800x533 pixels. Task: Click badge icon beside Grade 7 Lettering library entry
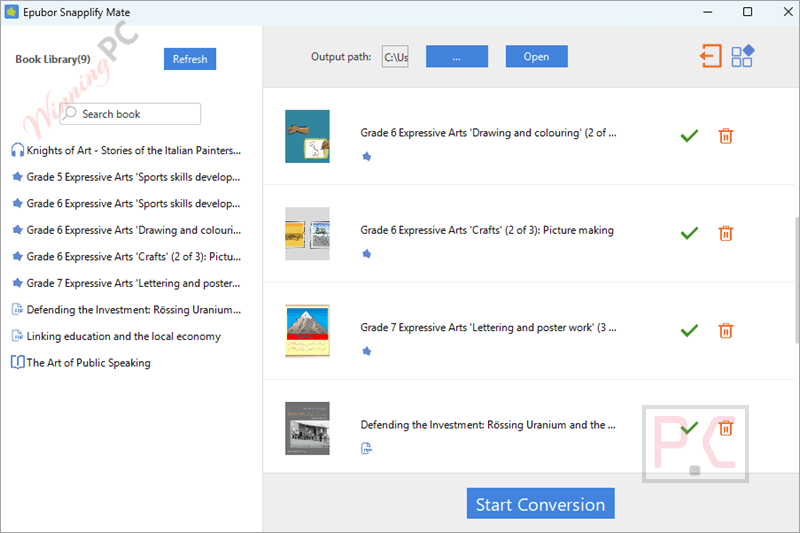pyautogui.click(x=17, y=283)
